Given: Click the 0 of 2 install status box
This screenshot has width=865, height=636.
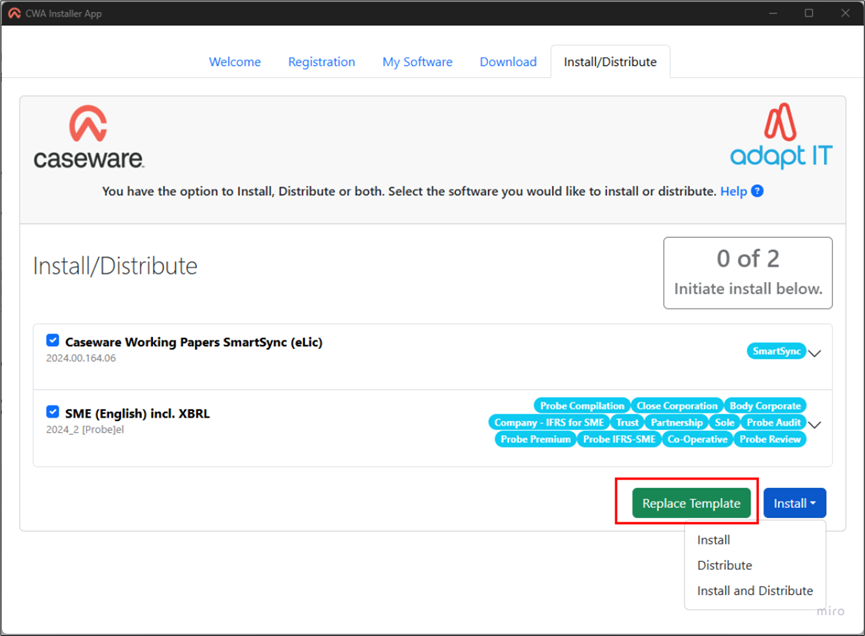Looking at the screenshot, I should [x=747, y=272].
